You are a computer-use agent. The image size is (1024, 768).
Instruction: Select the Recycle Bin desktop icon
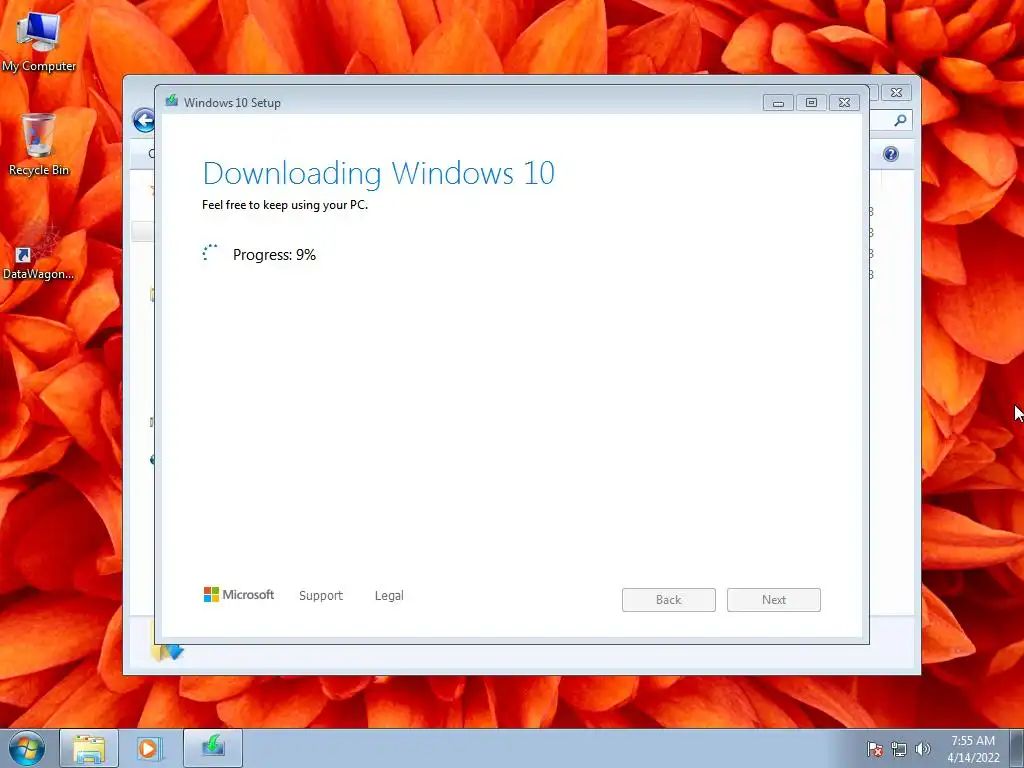[x=39, y=144]
